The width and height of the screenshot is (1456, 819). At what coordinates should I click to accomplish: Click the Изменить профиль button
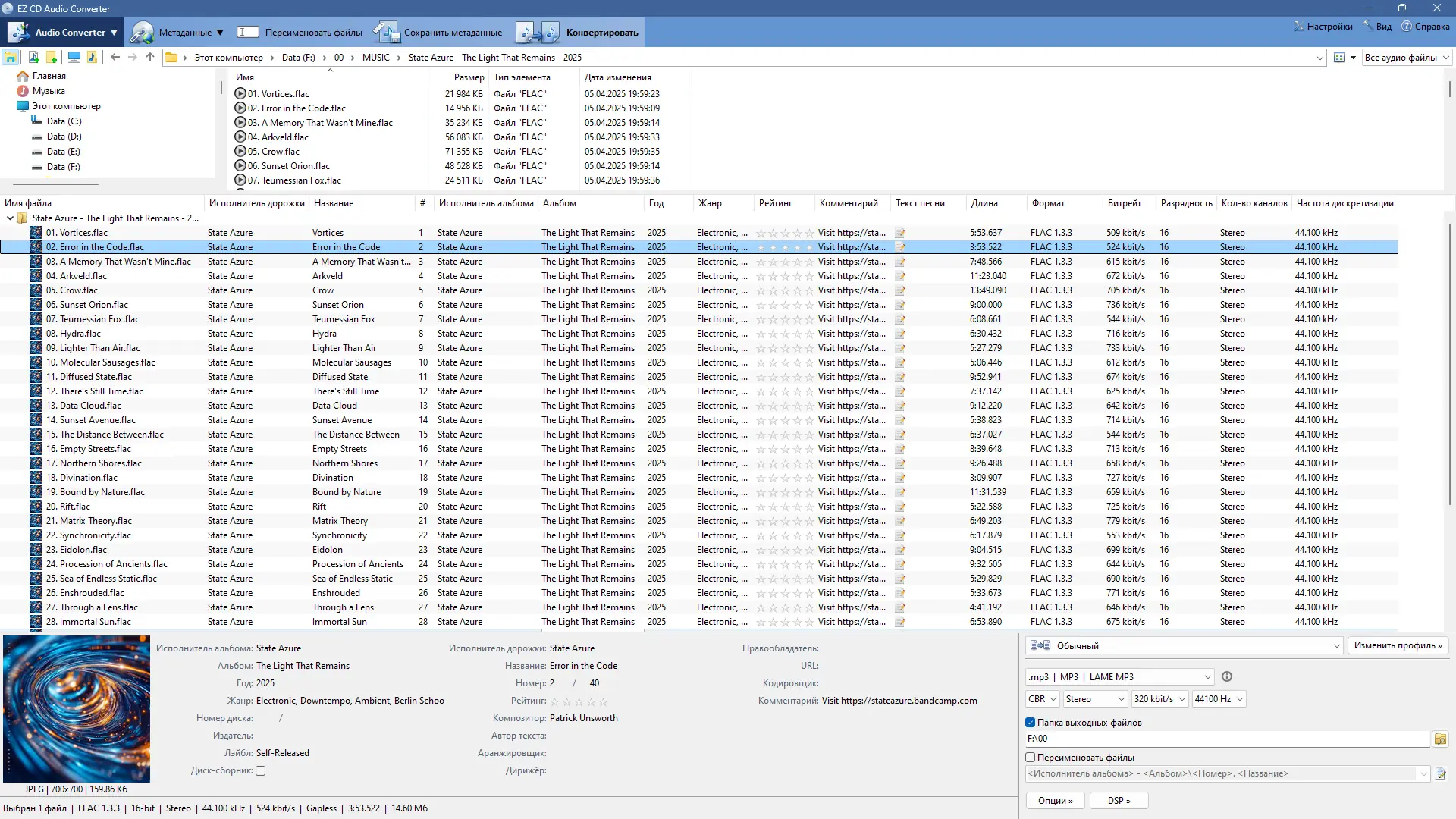click(1398, 645)
